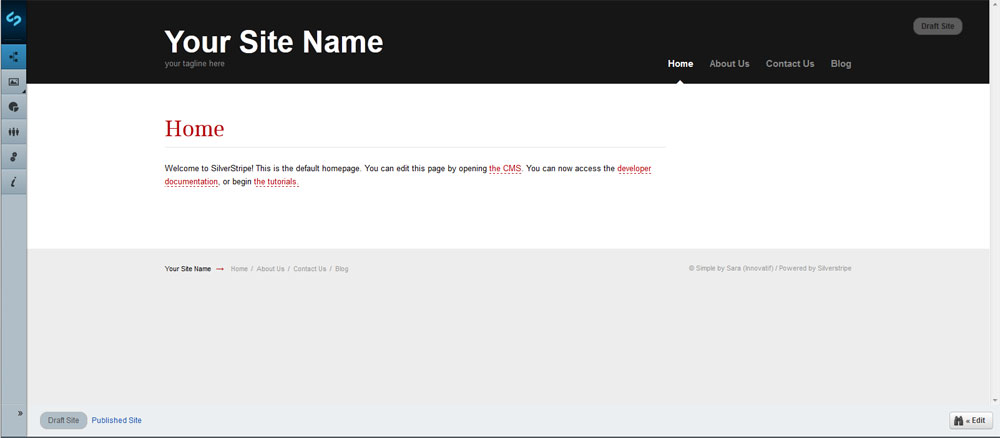Viewport: 1000px width, 438px height.
Task: Open the Settings gears section
Action: [x=13, y=156]
